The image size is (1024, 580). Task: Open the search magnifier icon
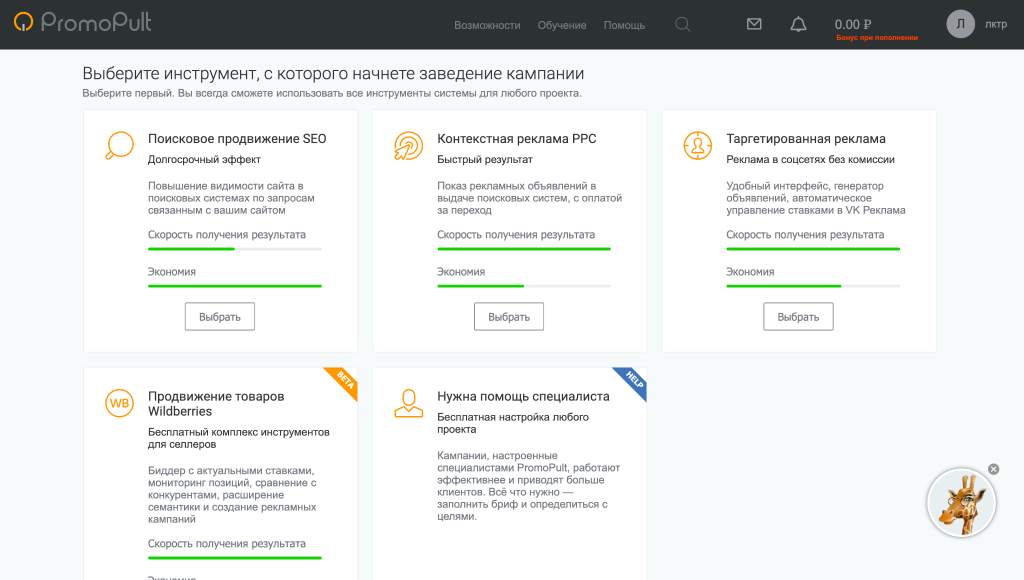coord(682,25)
